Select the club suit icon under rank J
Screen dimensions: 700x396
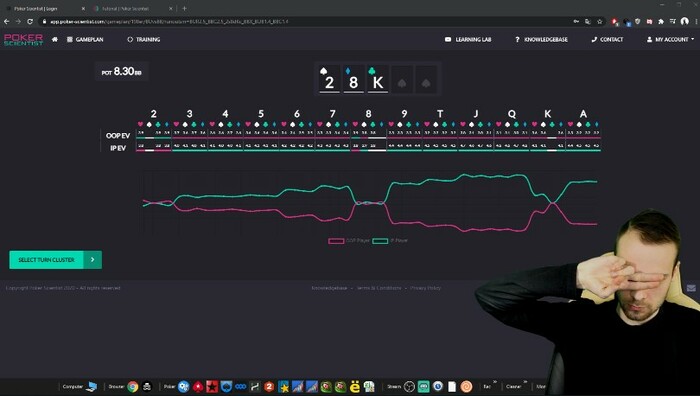480,124
